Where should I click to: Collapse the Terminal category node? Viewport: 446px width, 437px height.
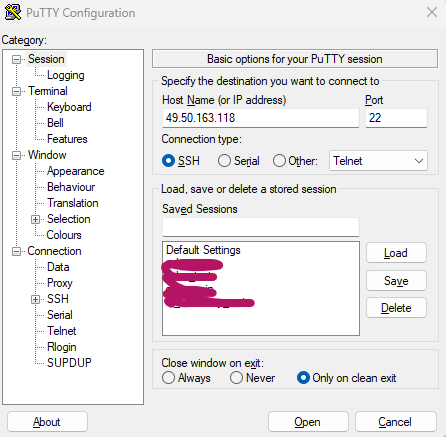(16, 91)
